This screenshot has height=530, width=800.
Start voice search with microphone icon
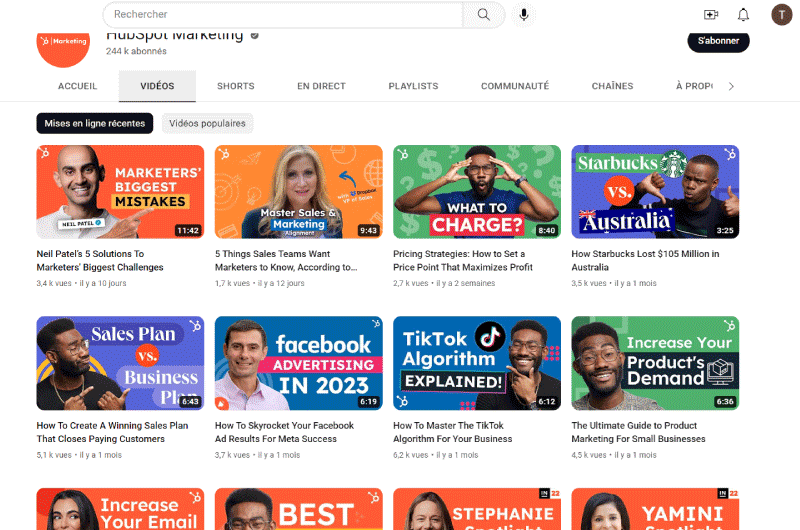(x=523, y=14)
